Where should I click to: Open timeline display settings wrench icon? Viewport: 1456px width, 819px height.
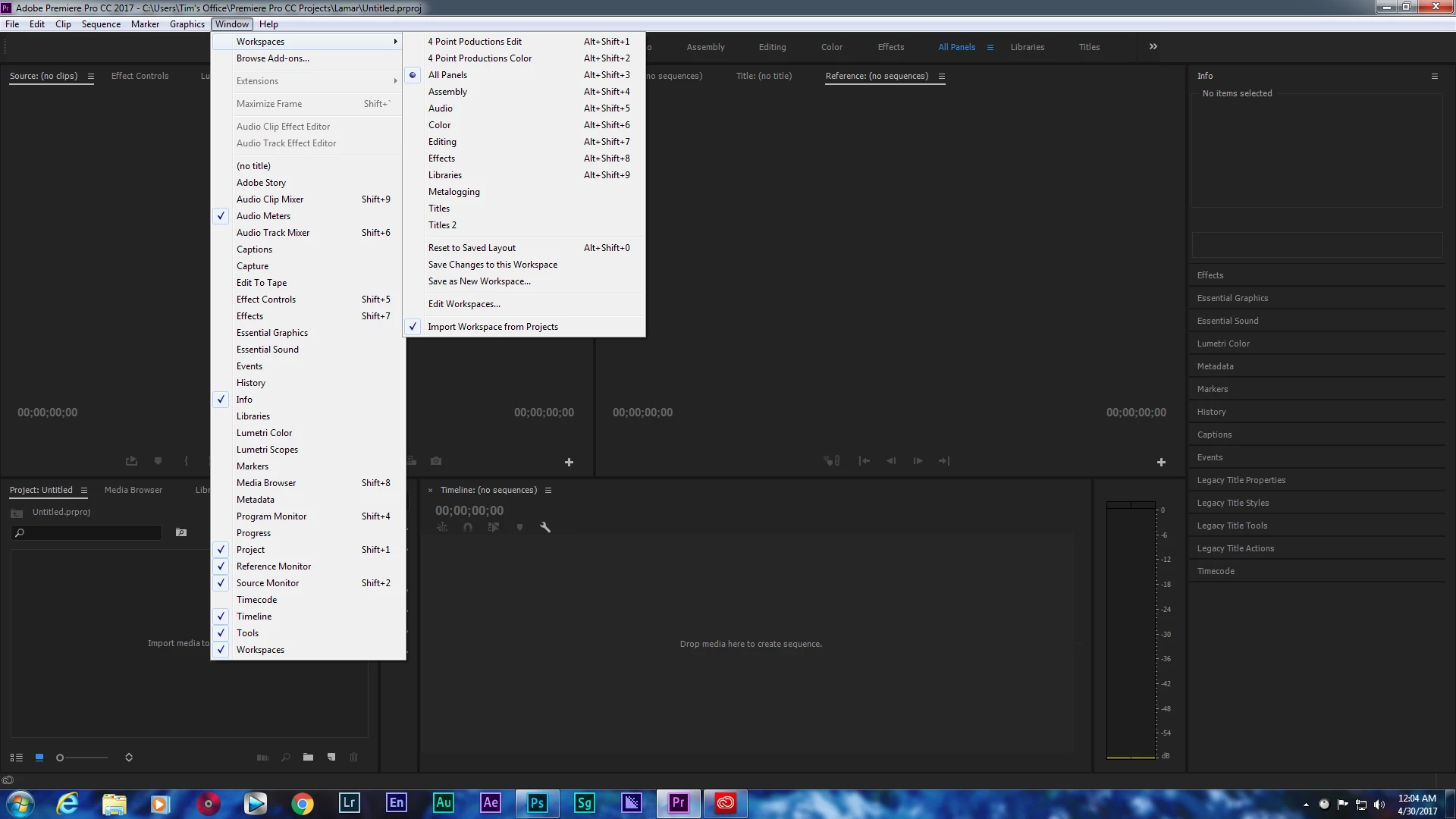pyautogui.click(x=544, y=527)
